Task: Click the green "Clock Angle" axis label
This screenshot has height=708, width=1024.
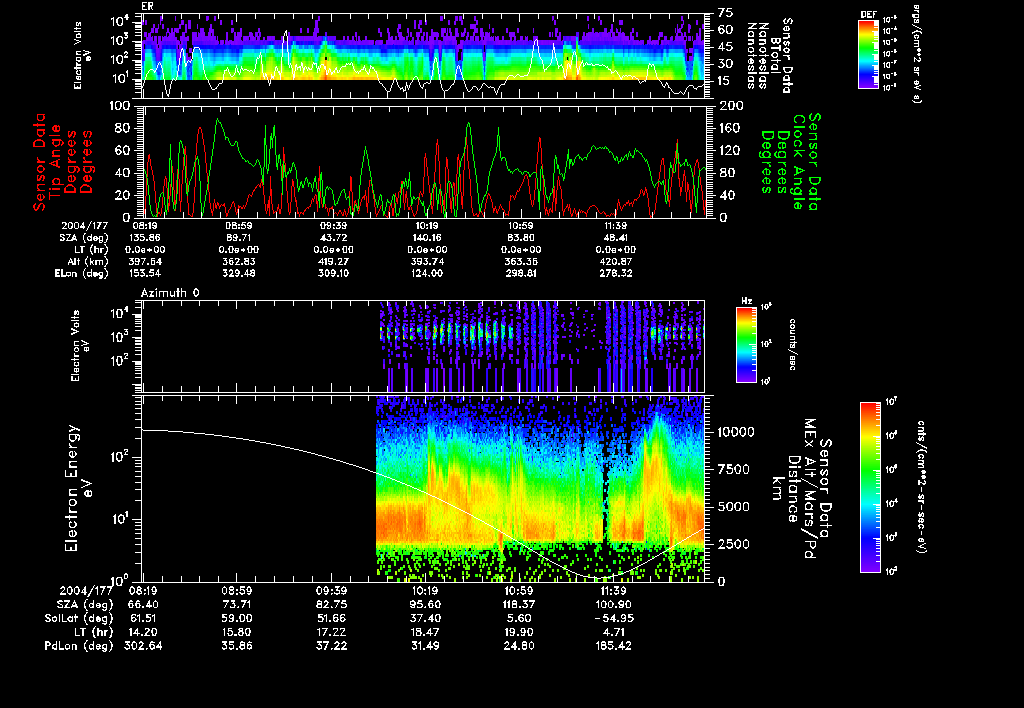Action: pos(798,162)
